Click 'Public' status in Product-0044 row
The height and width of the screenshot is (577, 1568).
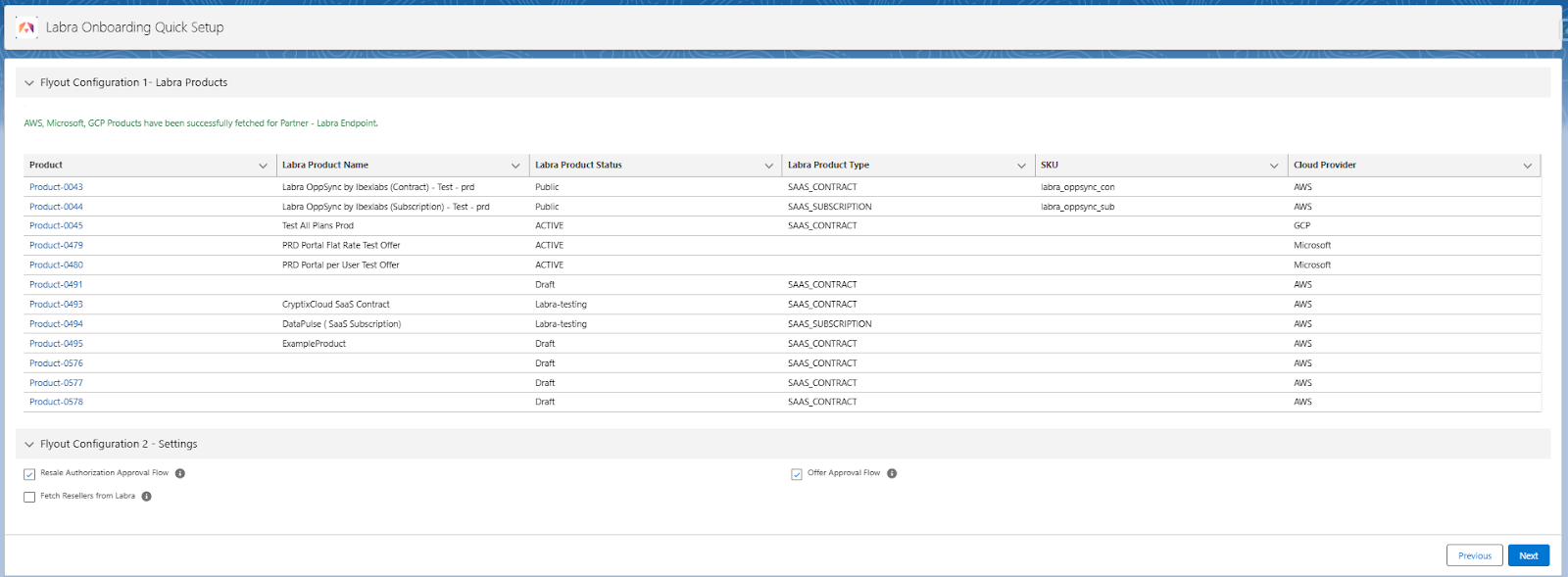coord(547,207)
